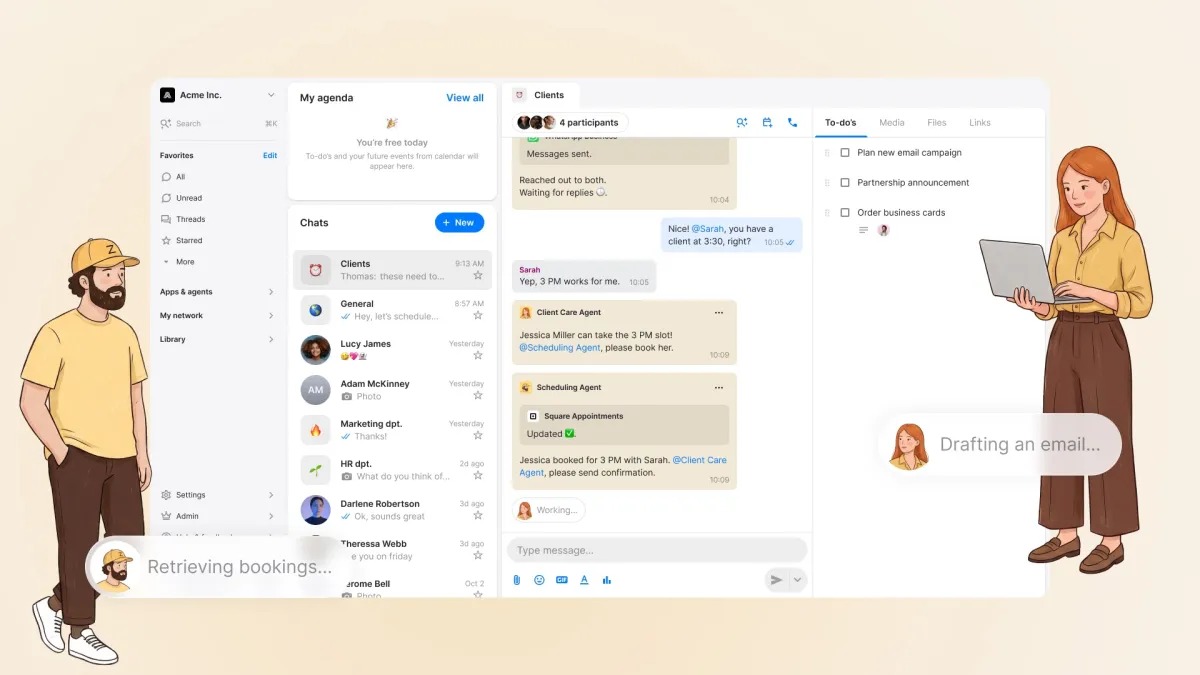Image resolution: width=1200 pixels, height=675 pixels.
Task: Star the Marketing dpt. chat
Action: 478,436
